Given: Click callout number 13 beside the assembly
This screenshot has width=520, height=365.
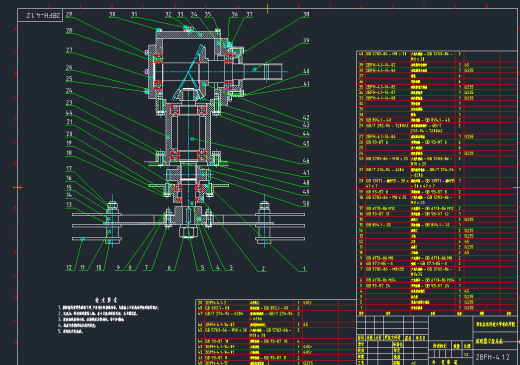Looking at the screenshot, I should [69, 205].
